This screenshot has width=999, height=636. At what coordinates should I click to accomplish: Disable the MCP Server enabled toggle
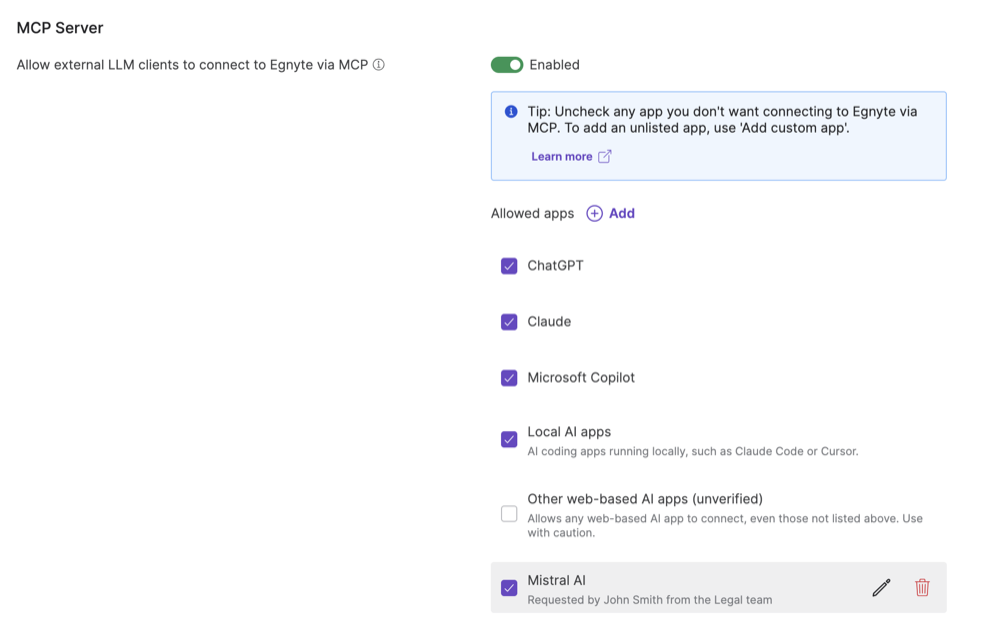pyautogui.click(x=507, y=65)
